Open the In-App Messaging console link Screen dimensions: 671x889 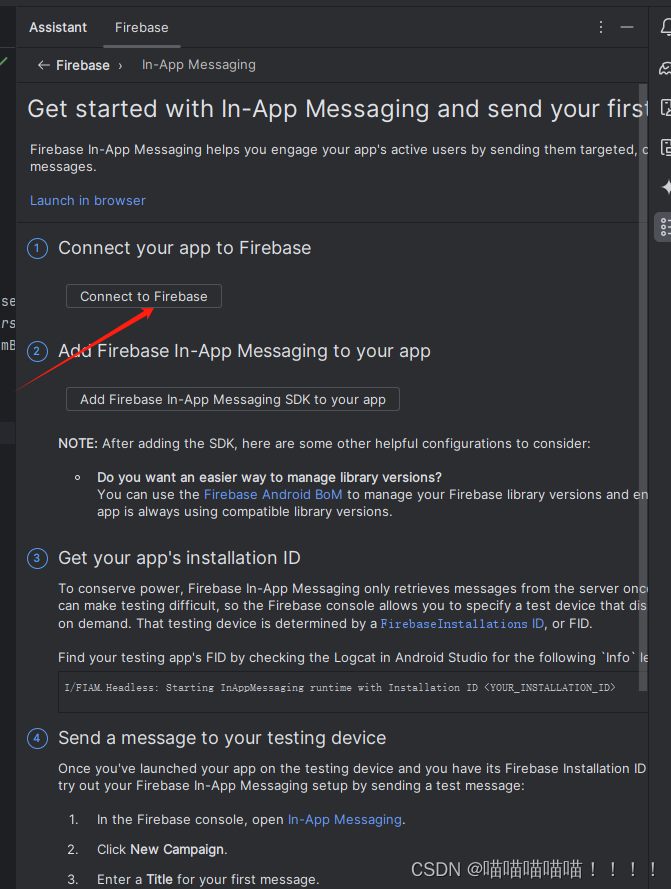(x=345, y=819)
